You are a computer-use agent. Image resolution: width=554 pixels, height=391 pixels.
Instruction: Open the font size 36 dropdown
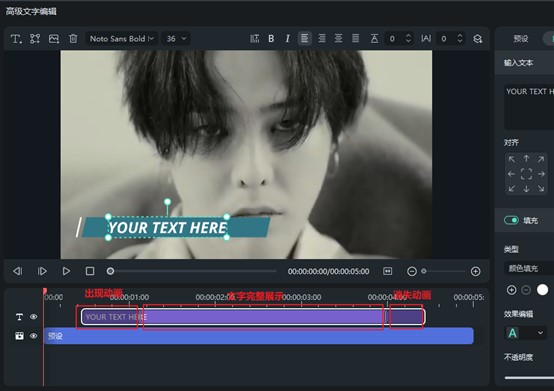[x=176, y=38]
